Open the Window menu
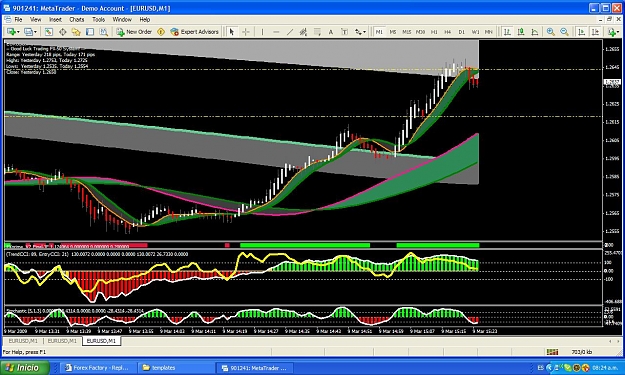 [x=122, y=20]
